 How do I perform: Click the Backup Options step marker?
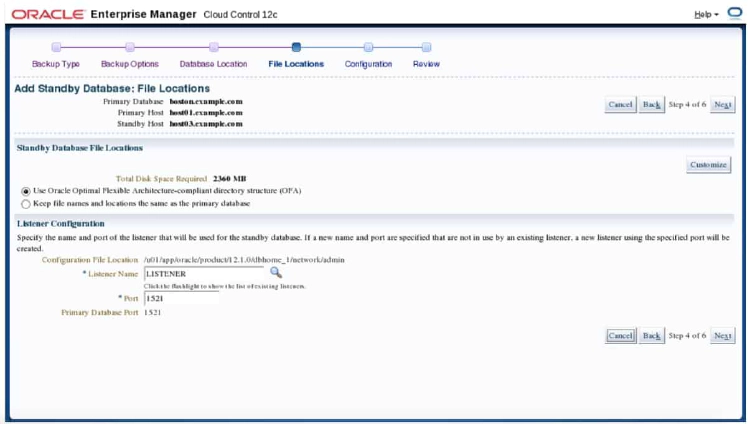[130, 47]
